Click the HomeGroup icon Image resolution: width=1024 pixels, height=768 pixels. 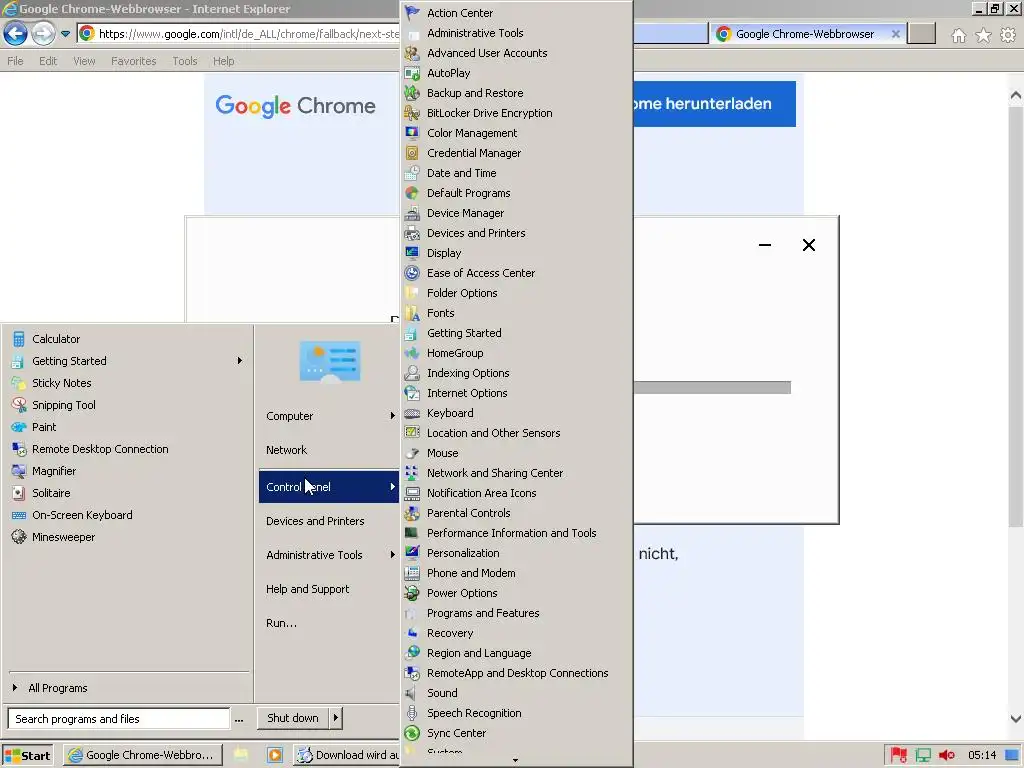click(x=412, y=353)
